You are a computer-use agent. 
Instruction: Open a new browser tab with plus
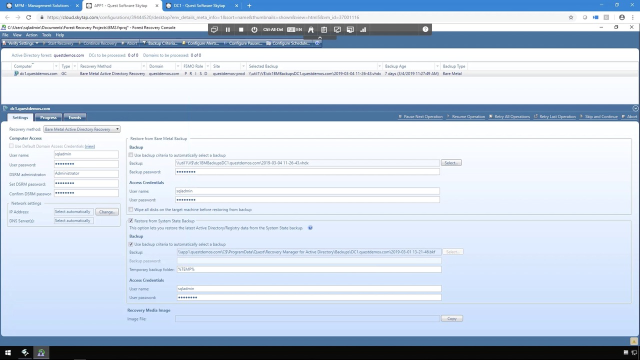click(249, 6)
